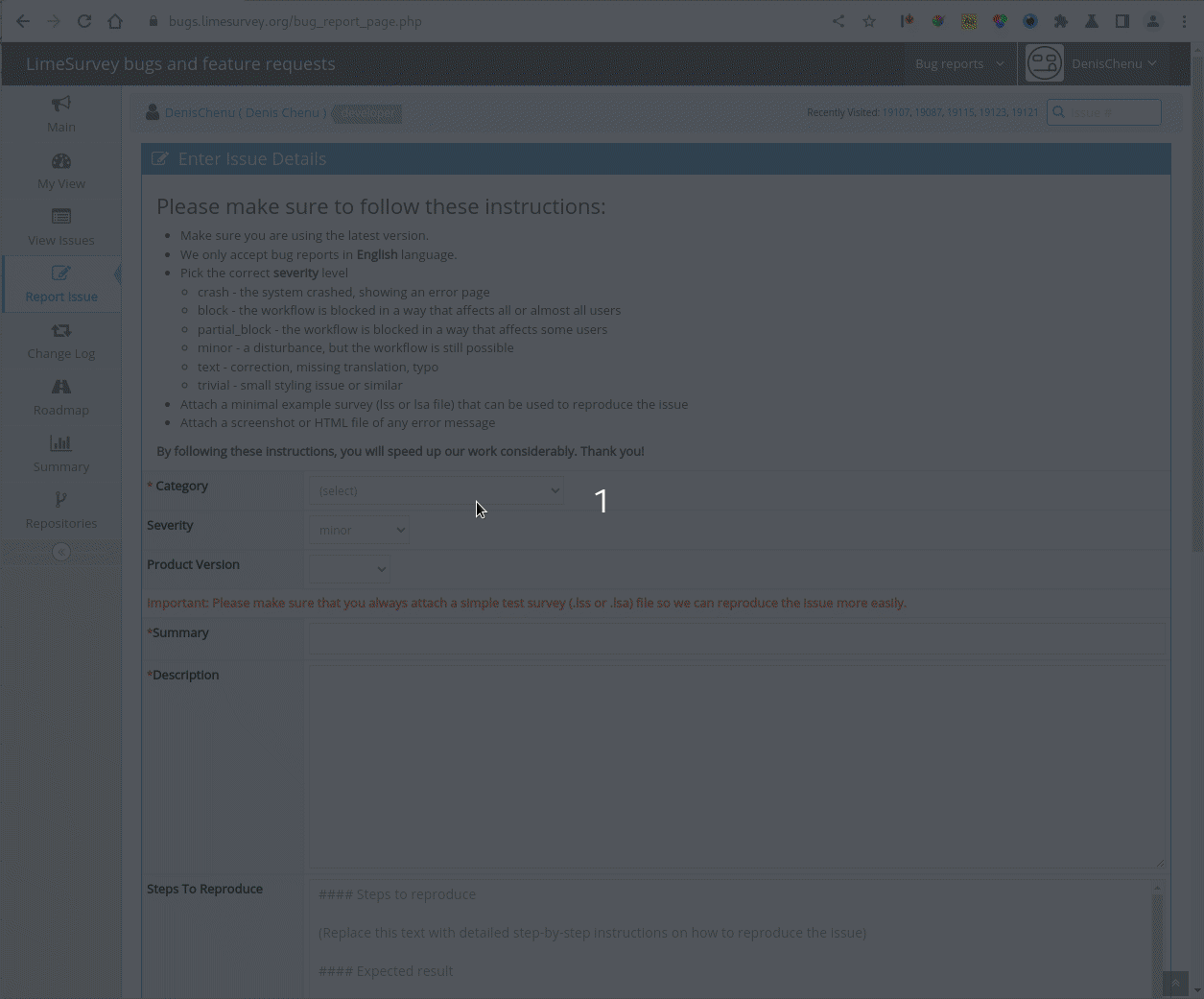This screenshot has width=1204, height=999.
Task: Open Change Log from the sidebar
Action: pos(61,341)
